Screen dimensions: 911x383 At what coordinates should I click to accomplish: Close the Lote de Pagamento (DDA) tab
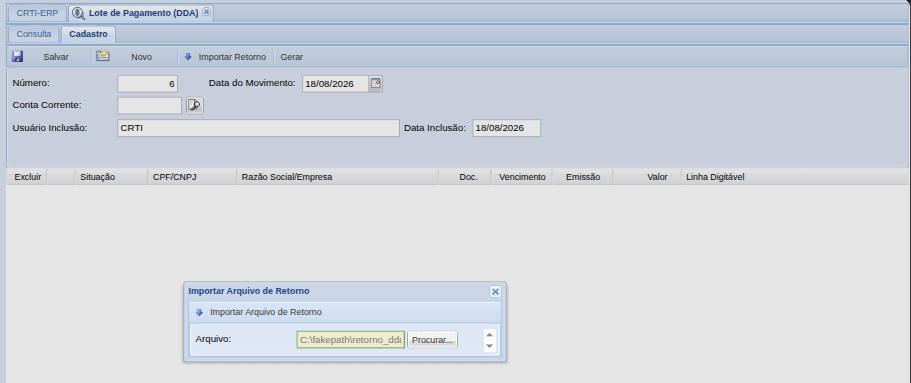[x=206, y=12]
